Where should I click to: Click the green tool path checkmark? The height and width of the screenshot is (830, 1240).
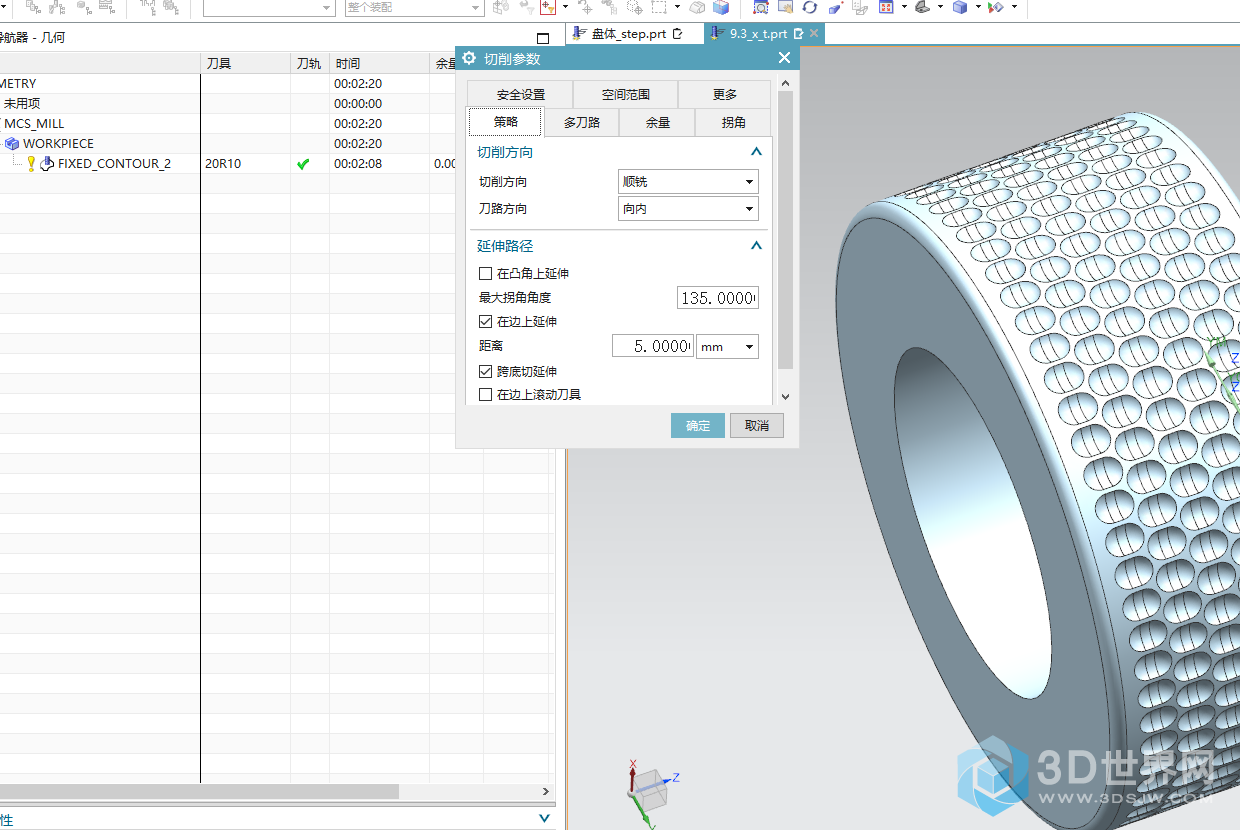(304, 164)
